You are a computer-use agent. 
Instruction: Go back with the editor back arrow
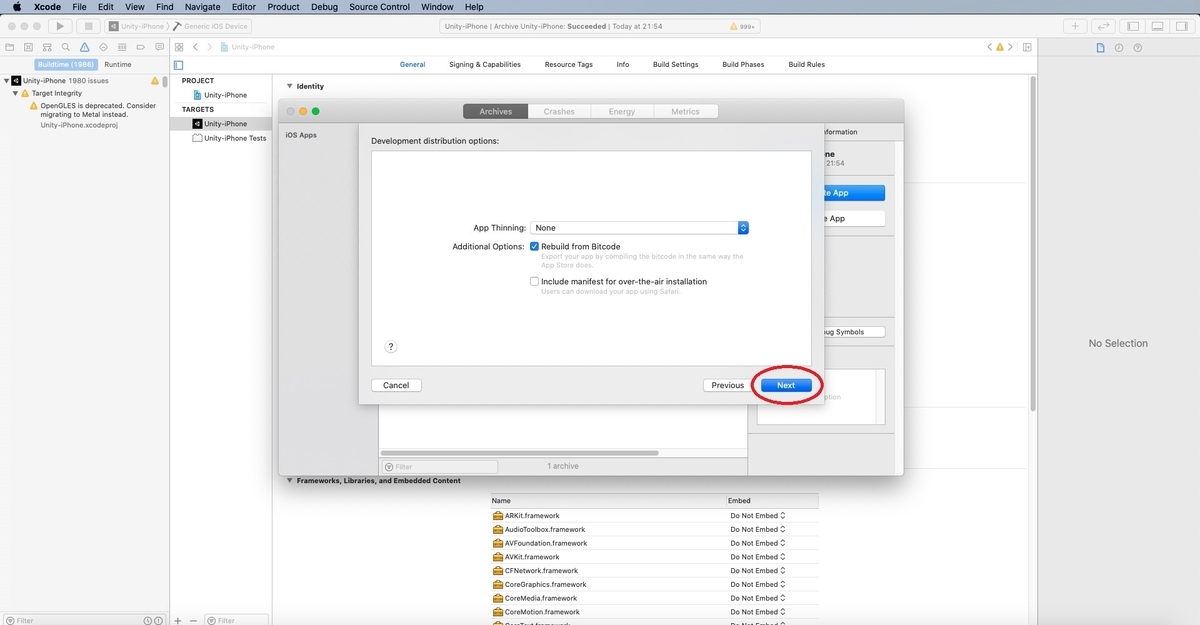click(196, 47)
